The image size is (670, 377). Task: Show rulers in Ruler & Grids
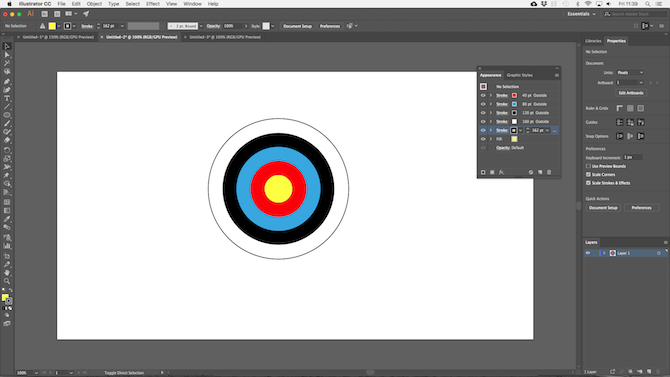click(x=620, y=109)
